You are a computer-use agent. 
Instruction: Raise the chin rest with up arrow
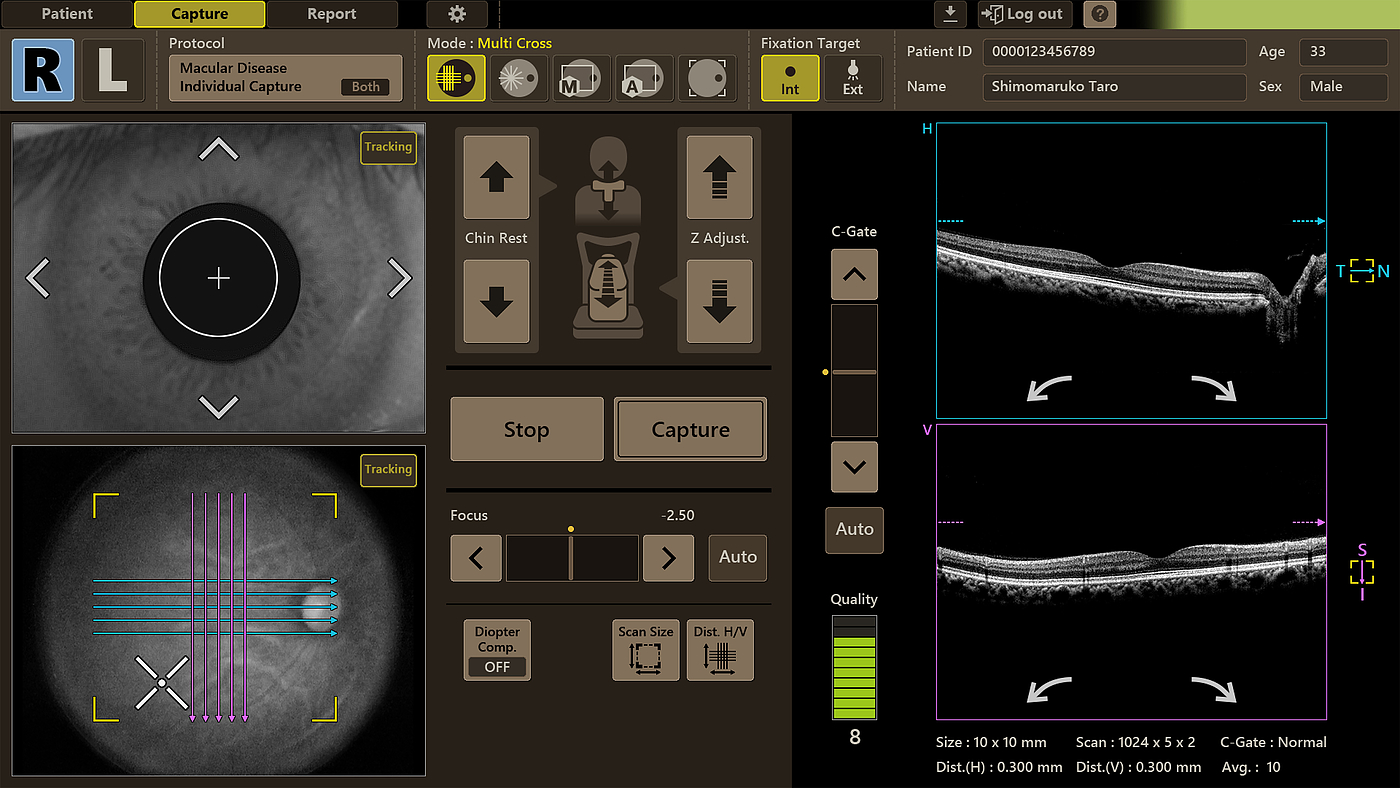point(497,178)
